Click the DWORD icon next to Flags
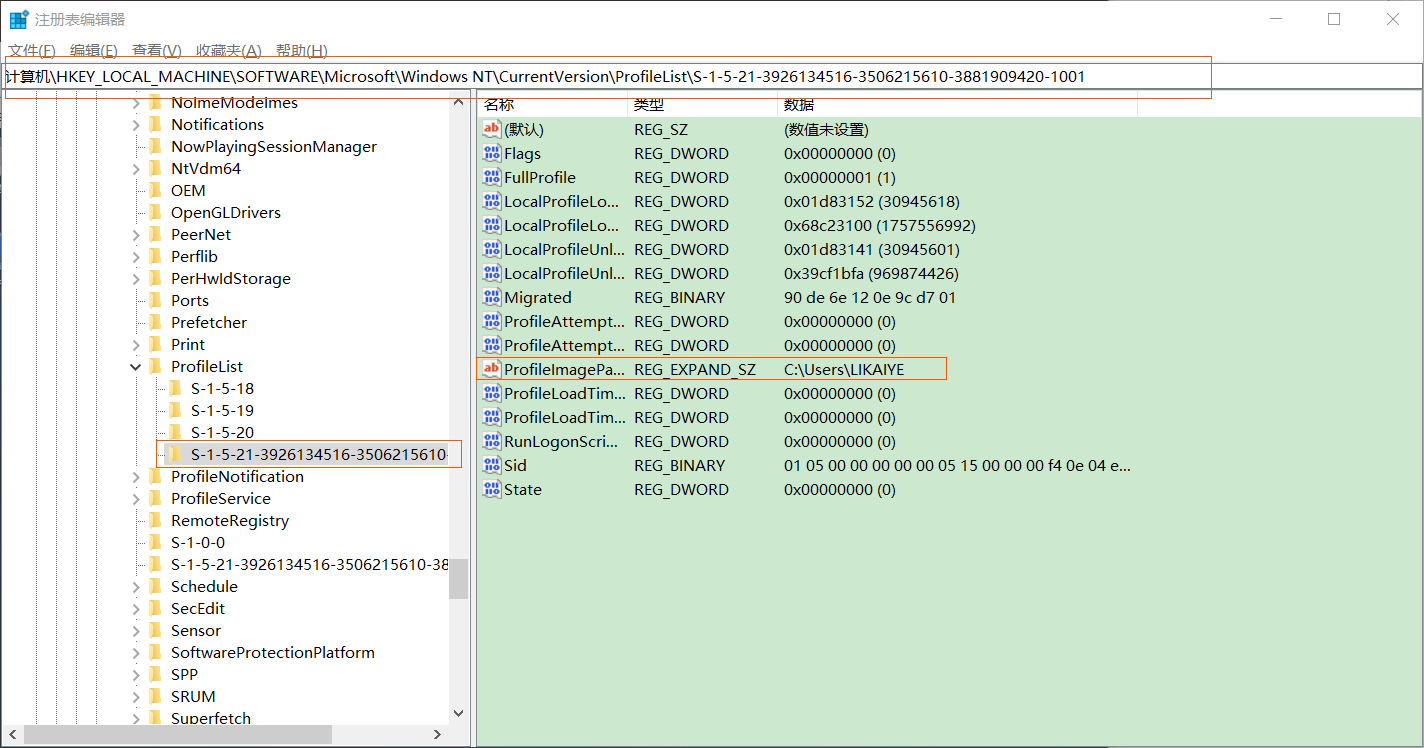This screenshot has height=748, width=1424. tap(491, 153)
